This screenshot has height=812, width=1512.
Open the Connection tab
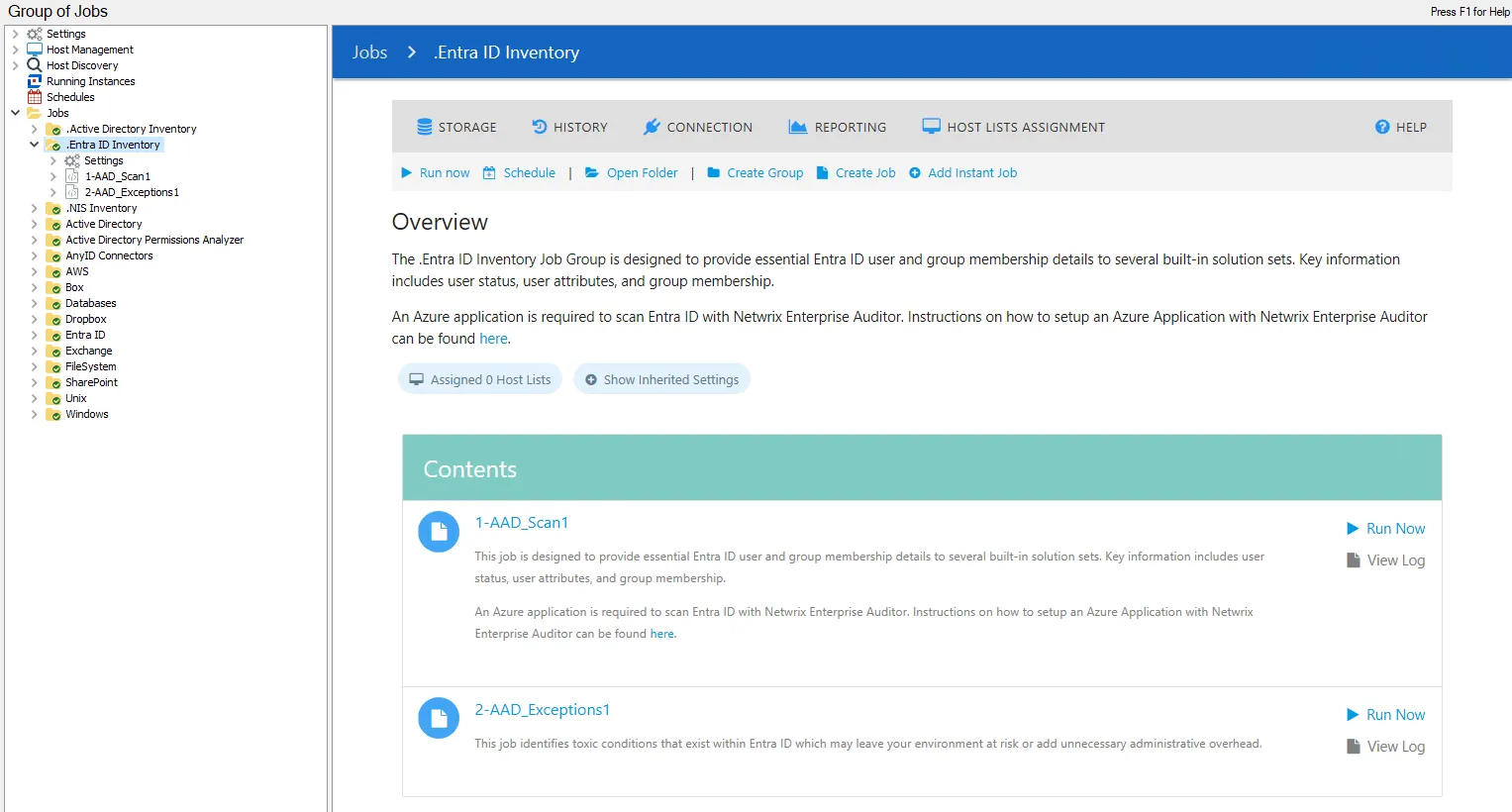[698, 127]
